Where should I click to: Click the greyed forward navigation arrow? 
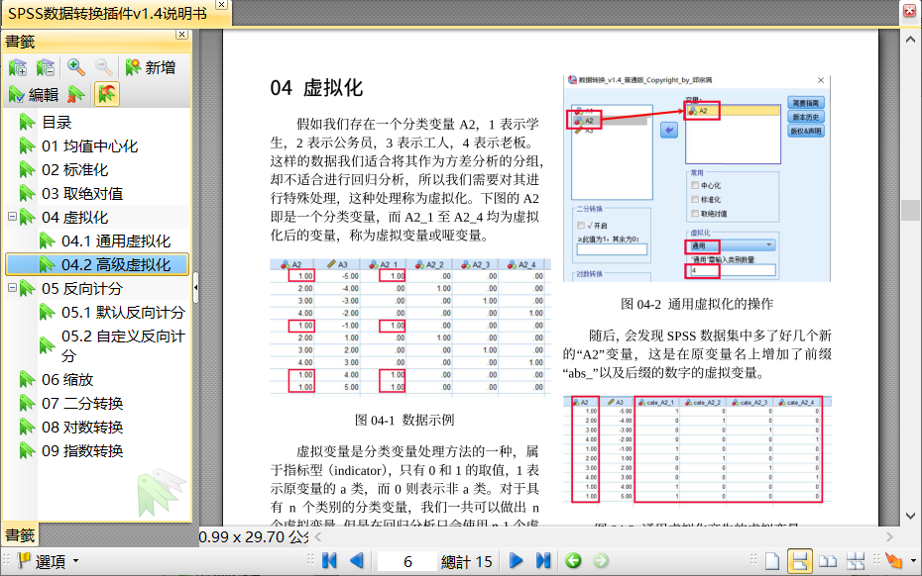click(600, 561)
